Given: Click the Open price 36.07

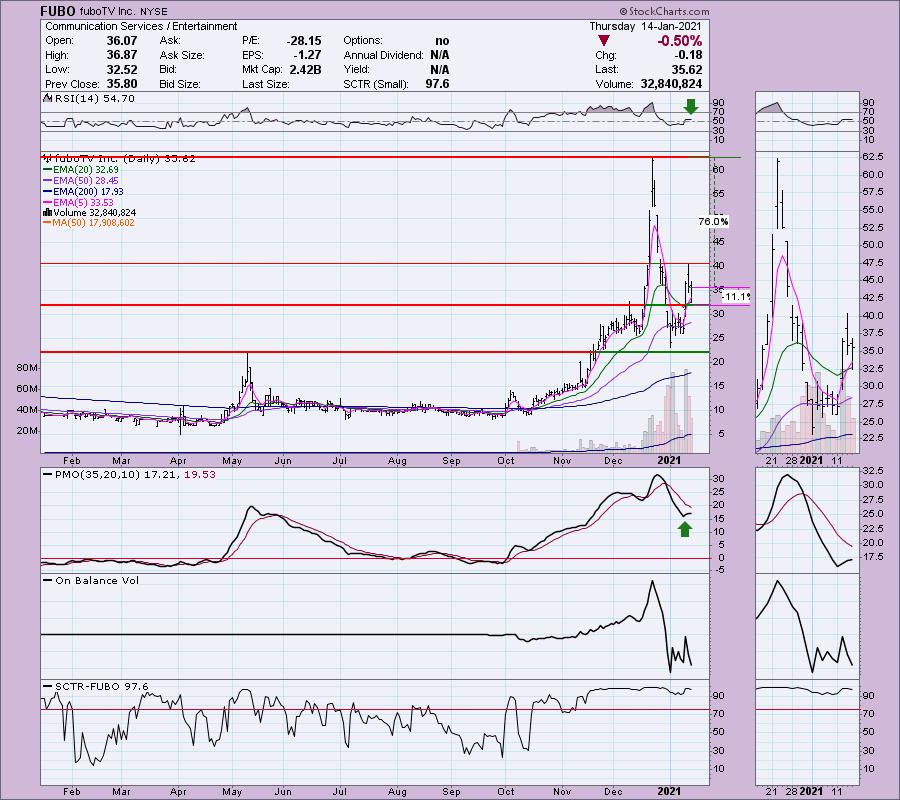Looking at the screenshot, I should (122, 41).
